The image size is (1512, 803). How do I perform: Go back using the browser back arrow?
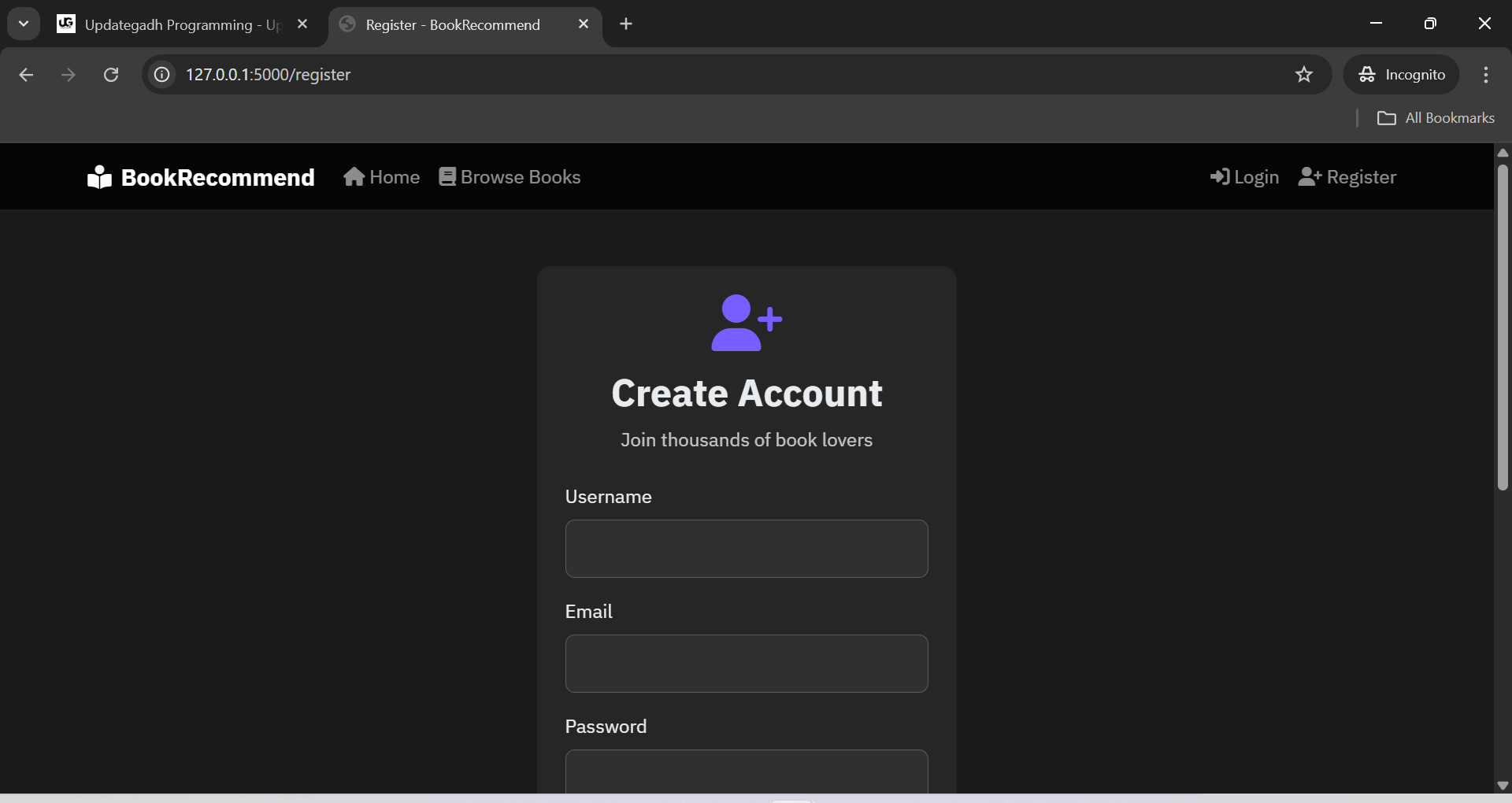tap(26, 75)
